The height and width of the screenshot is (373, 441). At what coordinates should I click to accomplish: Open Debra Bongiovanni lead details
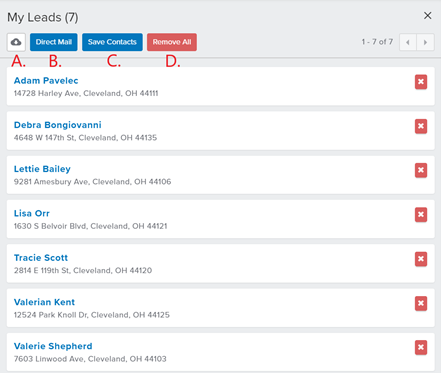[x=58, y=125]
